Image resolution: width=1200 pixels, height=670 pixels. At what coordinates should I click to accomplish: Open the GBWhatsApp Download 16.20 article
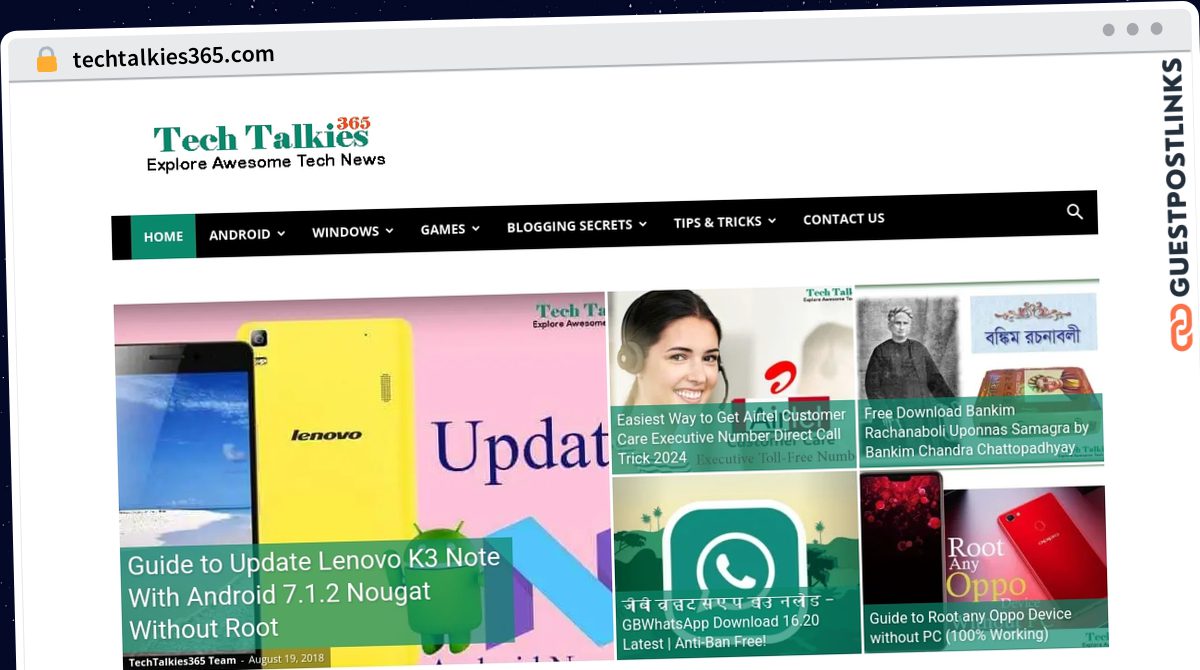click(x=728, y=621)
